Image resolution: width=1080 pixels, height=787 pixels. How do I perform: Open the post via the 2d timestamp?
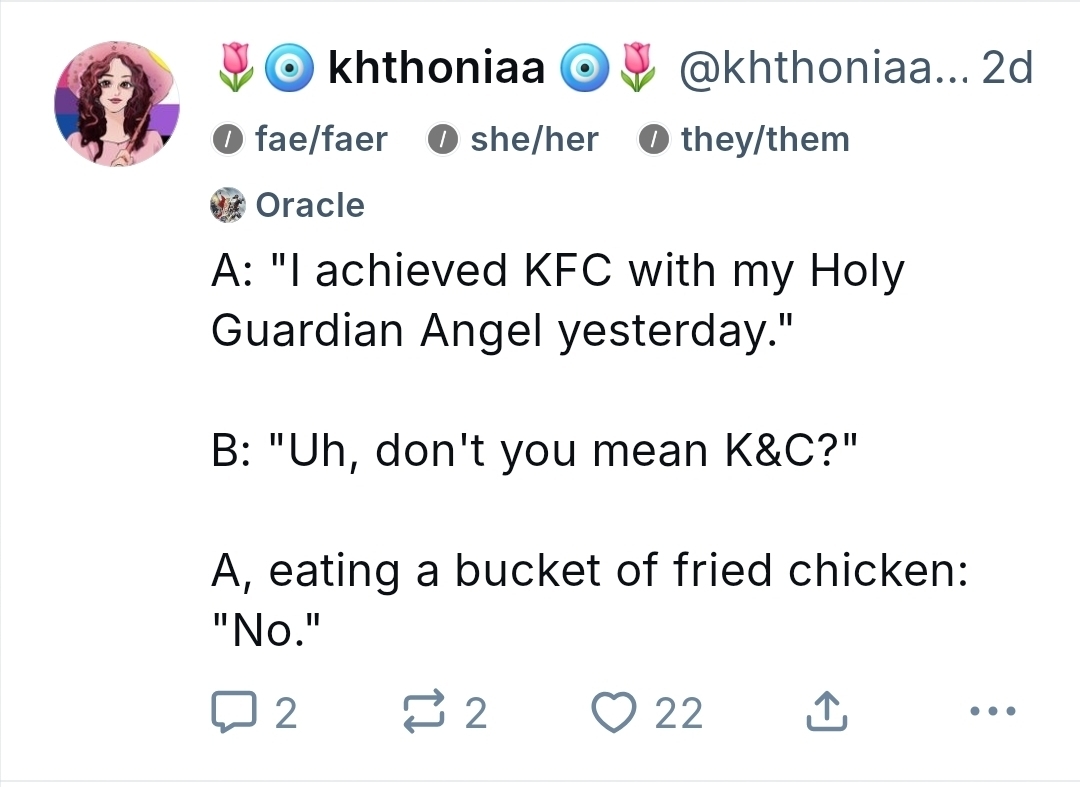click(1007, 69)
